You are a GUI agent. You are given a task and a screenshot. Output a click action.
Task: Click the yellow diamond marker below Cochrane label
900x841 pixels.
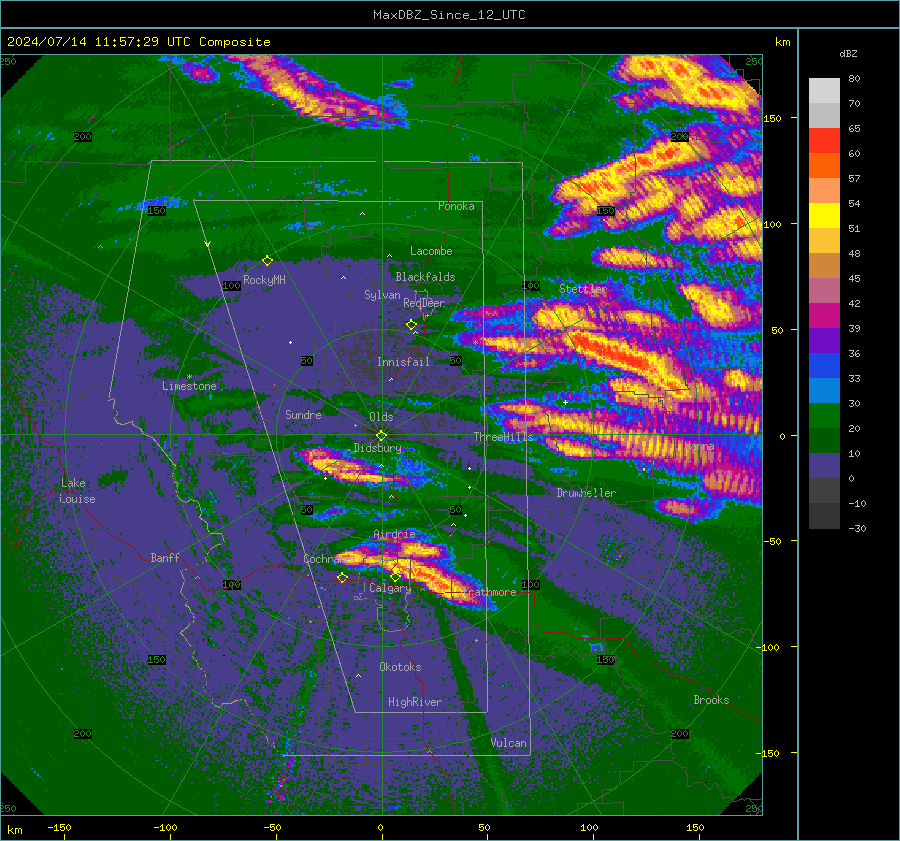[342, 577]
